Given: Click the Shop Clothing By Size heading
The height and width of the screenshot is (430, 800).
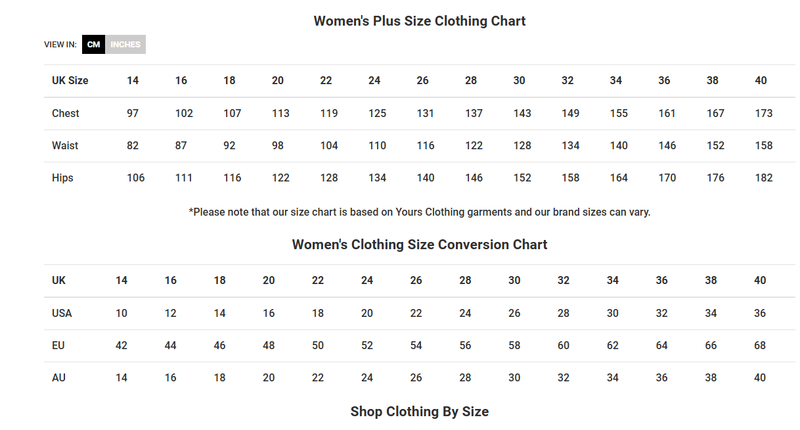Looking at the screenshot, I should [419, 412].
